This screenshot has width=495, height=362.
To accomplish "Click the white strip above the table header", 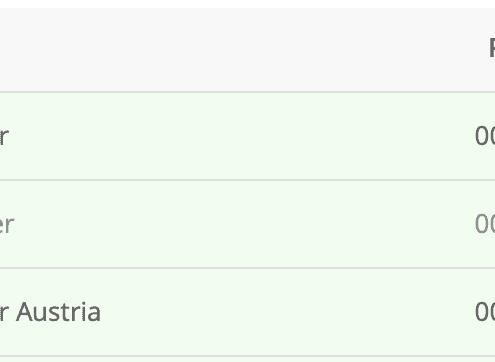I will point(247,4).
